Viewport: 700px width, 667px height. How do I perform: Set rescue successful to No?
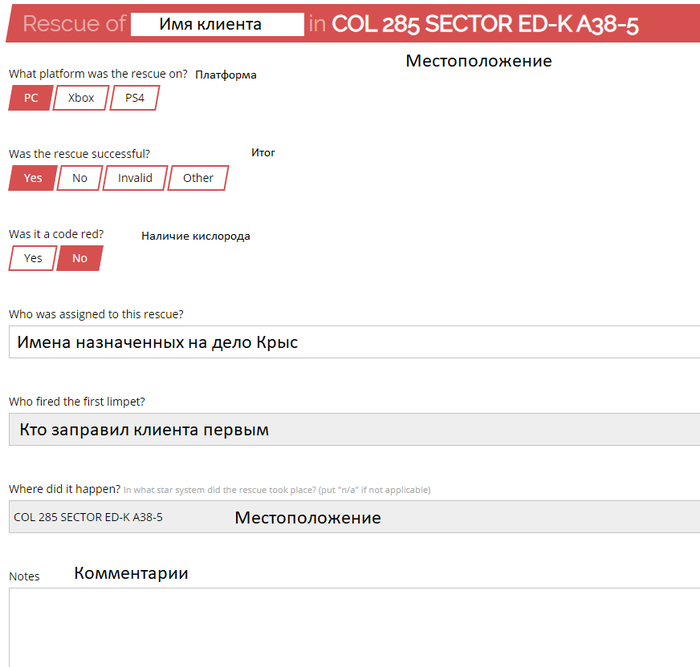point(80,178)
